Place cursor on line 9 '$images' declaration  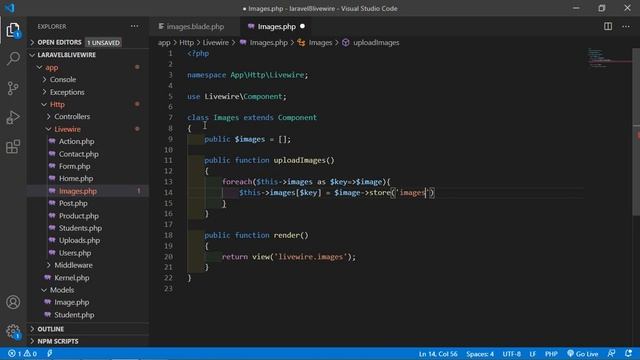[249, 139]
